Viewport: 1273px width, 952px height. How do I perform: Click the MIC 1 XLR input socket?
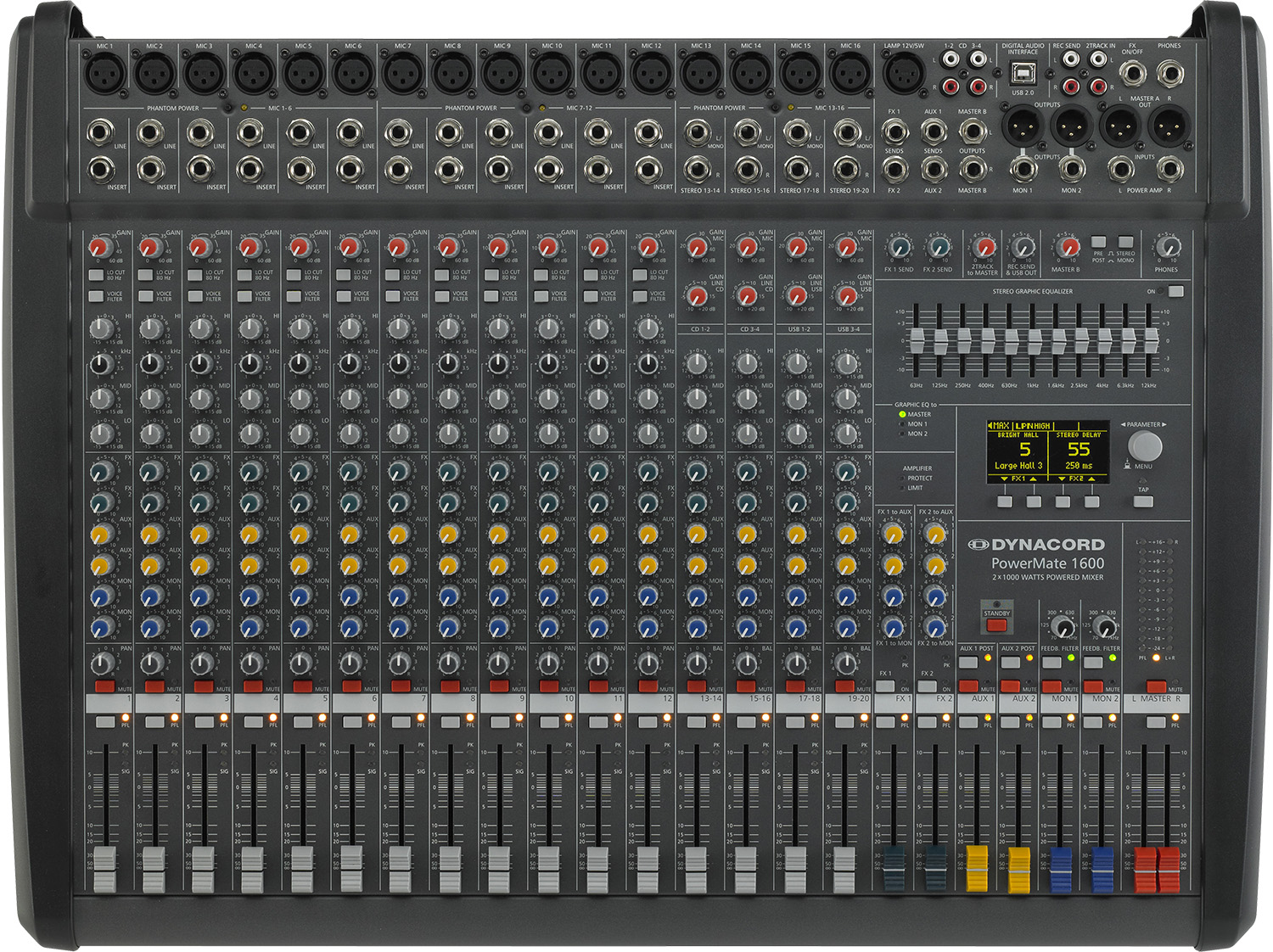point(105,74)
